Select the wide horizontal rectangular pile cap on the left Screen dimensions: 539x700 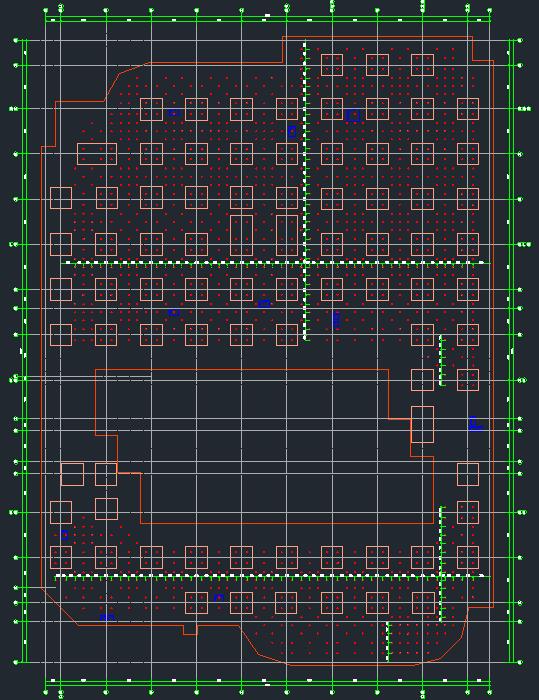[97, 154]
